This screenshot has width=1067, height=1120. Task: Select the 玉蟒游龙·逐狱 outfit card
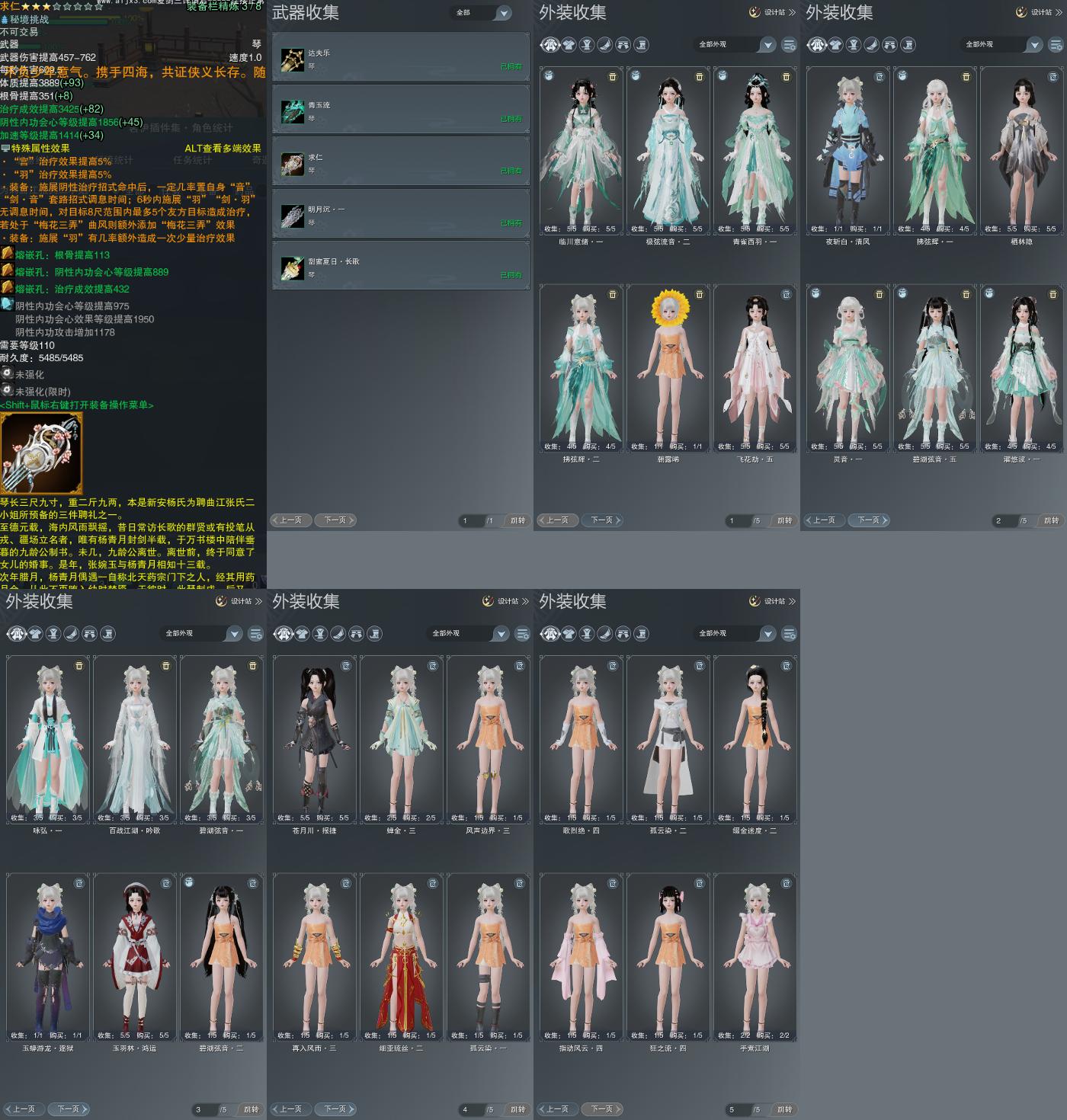[x=47, y=958]
